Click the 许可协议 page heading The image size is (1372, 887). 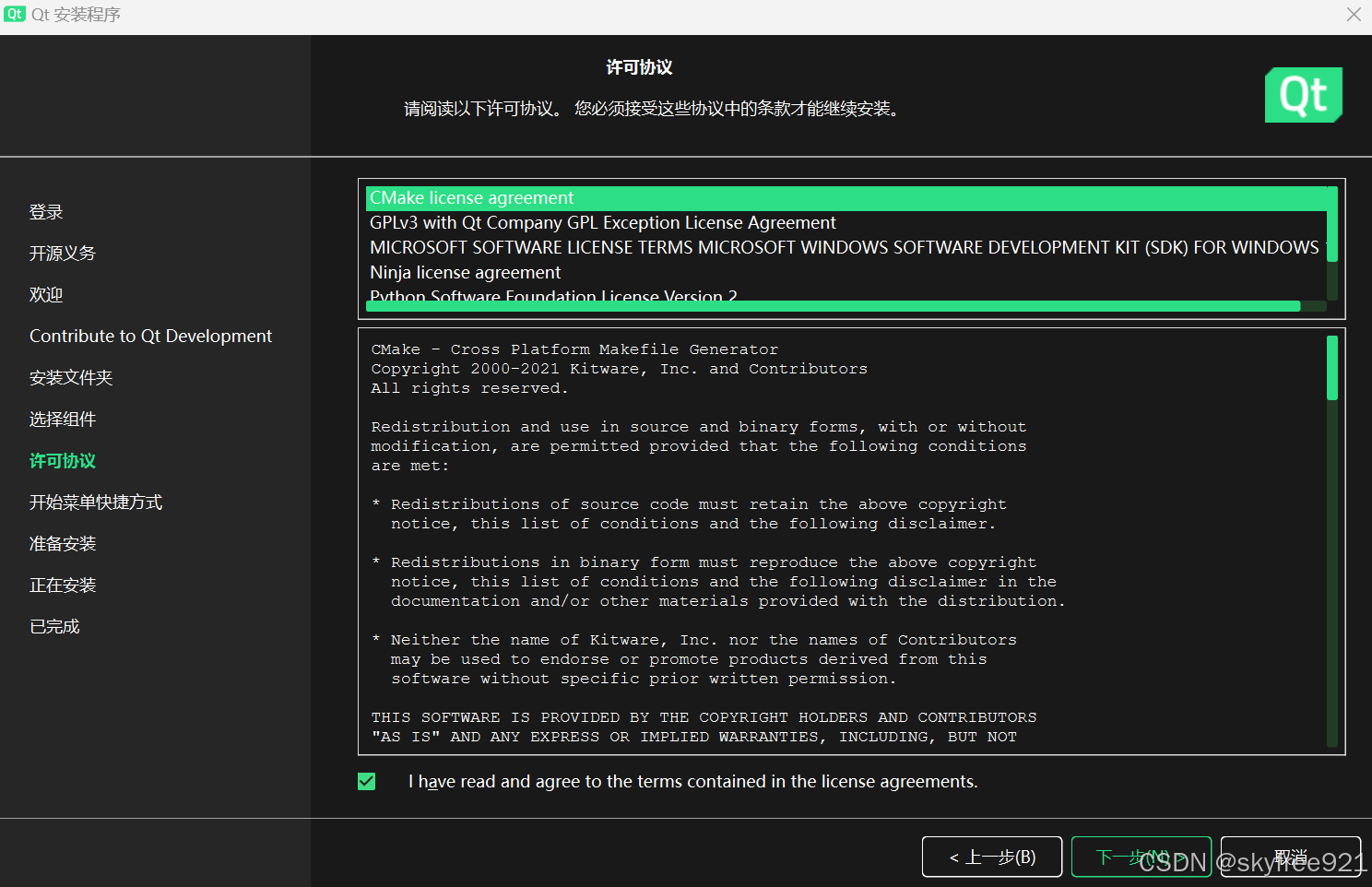(x=639, y=67)
